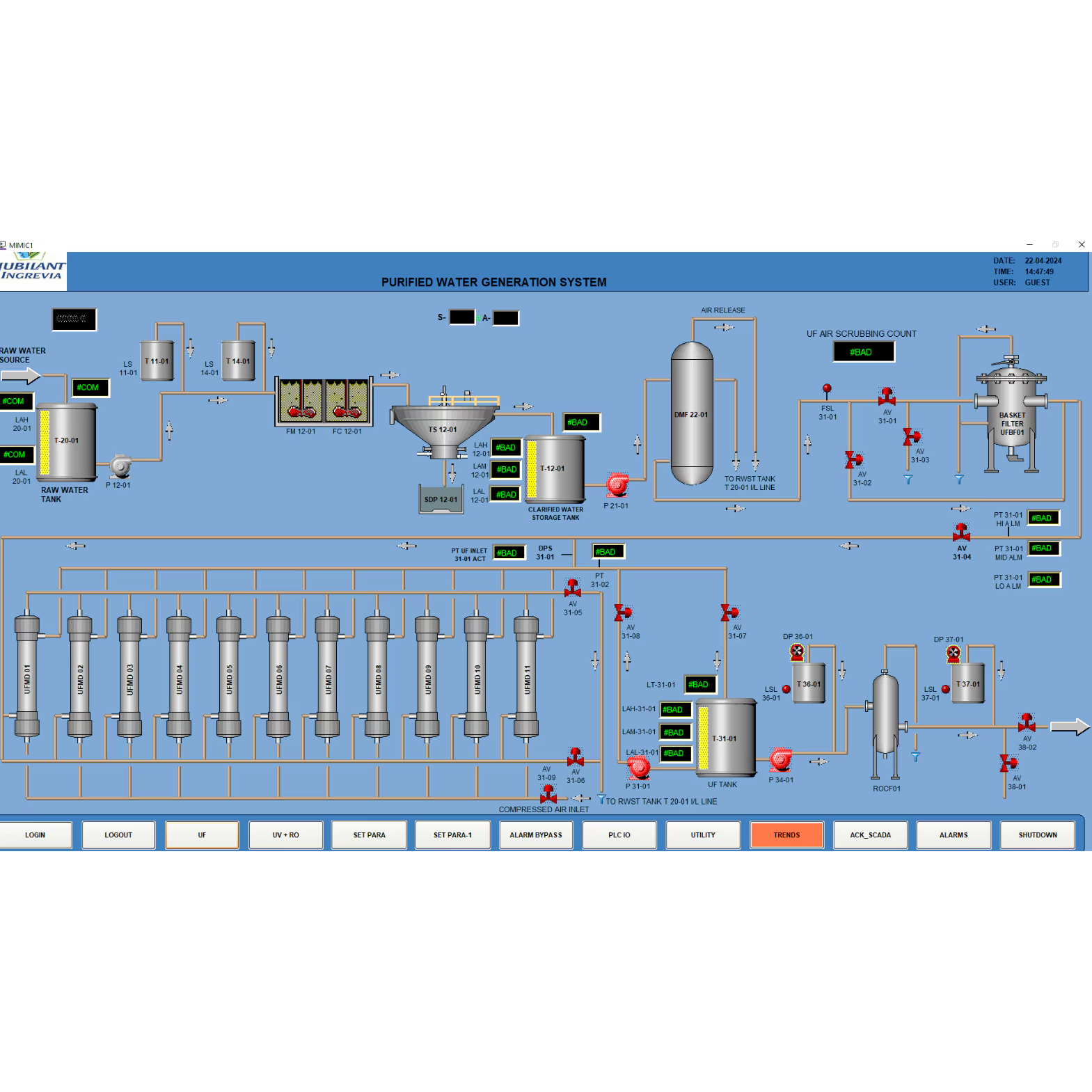Click valve AV 31-04 icon

click(x=961, y=532)
